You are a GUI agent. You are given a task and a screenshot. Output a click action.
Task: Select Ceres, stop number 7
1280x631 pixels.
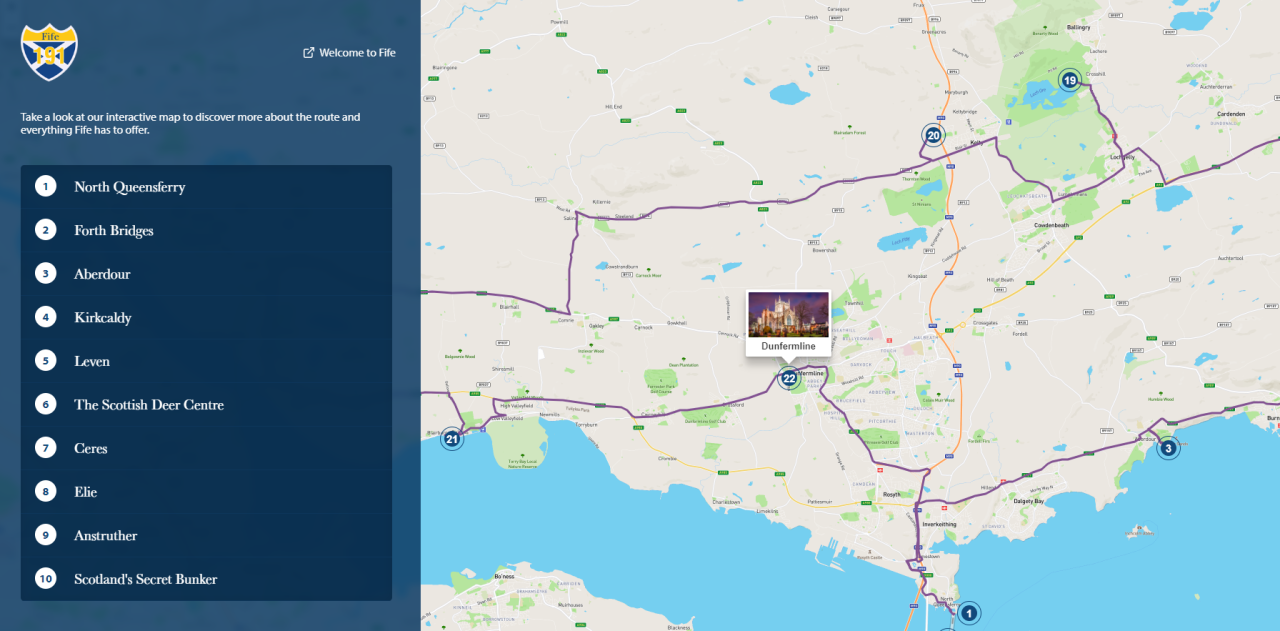tap(90, 448)
